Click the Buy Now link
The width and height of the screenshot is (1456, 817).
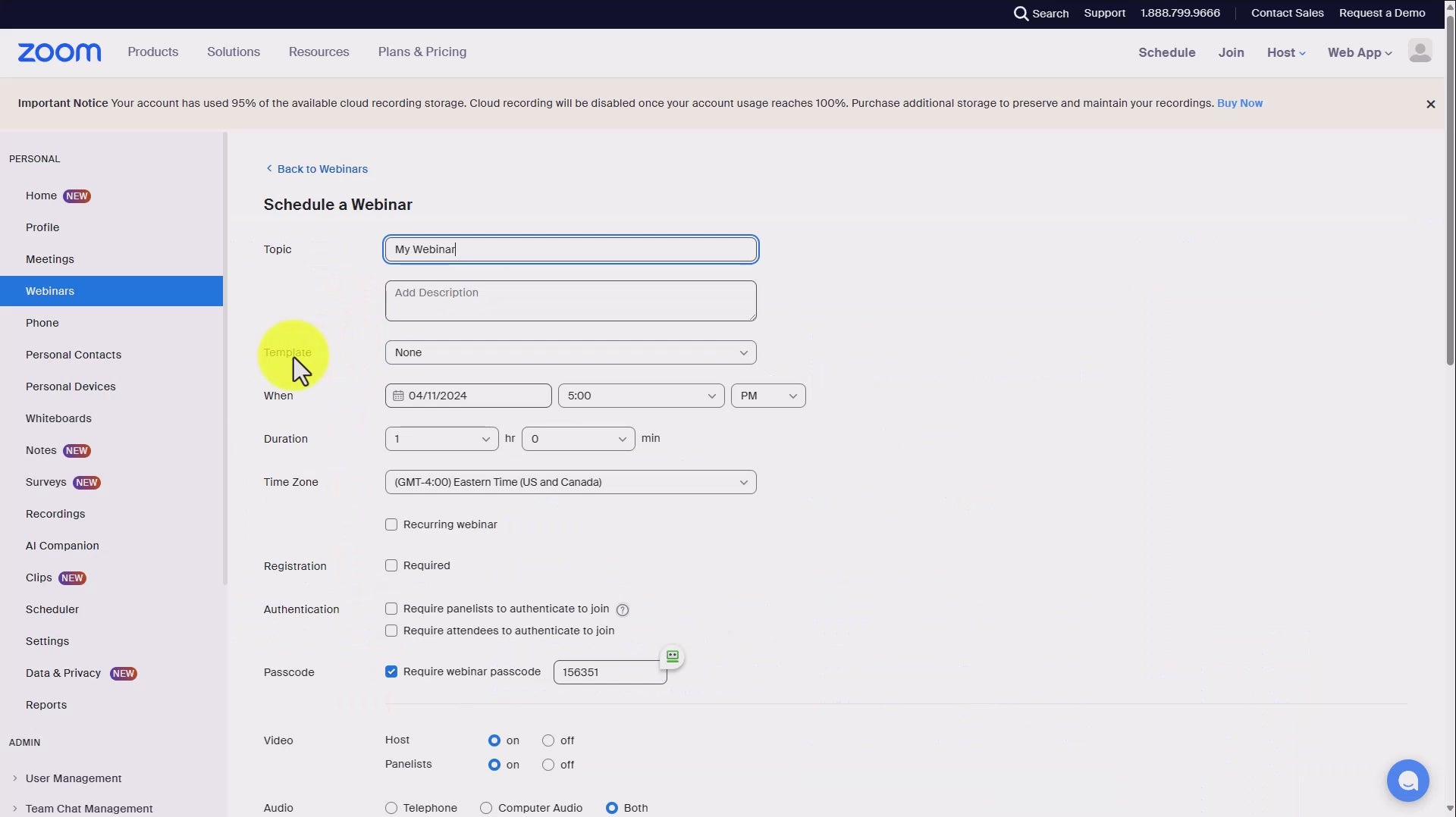pos(1239,104)
